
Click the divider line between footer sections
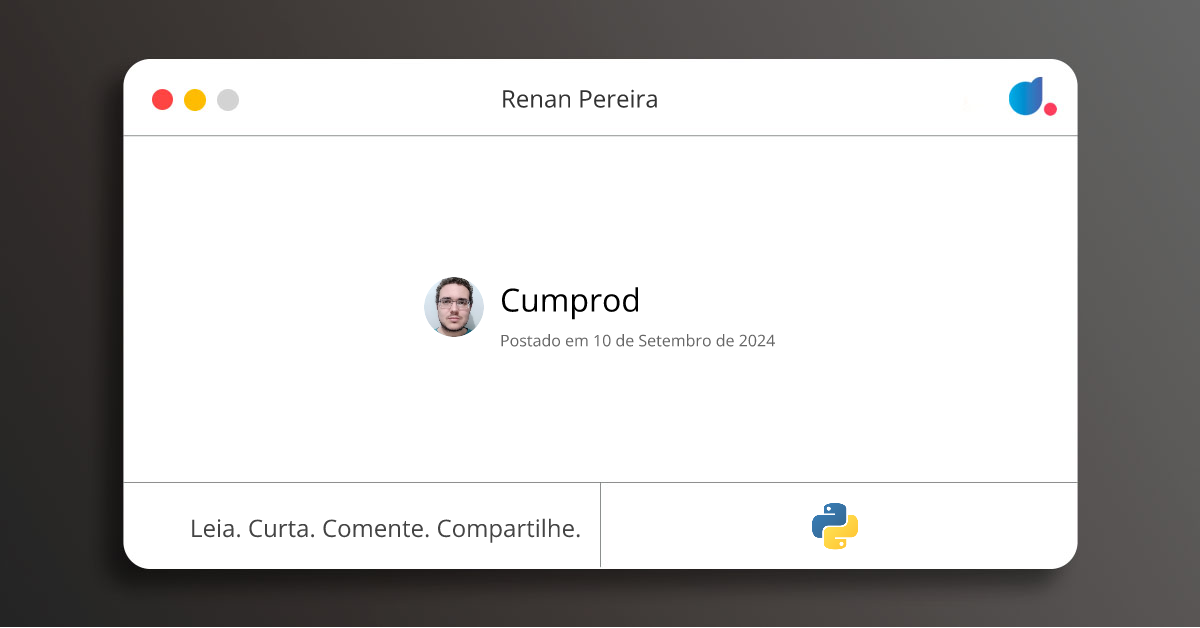coord(601,525)
